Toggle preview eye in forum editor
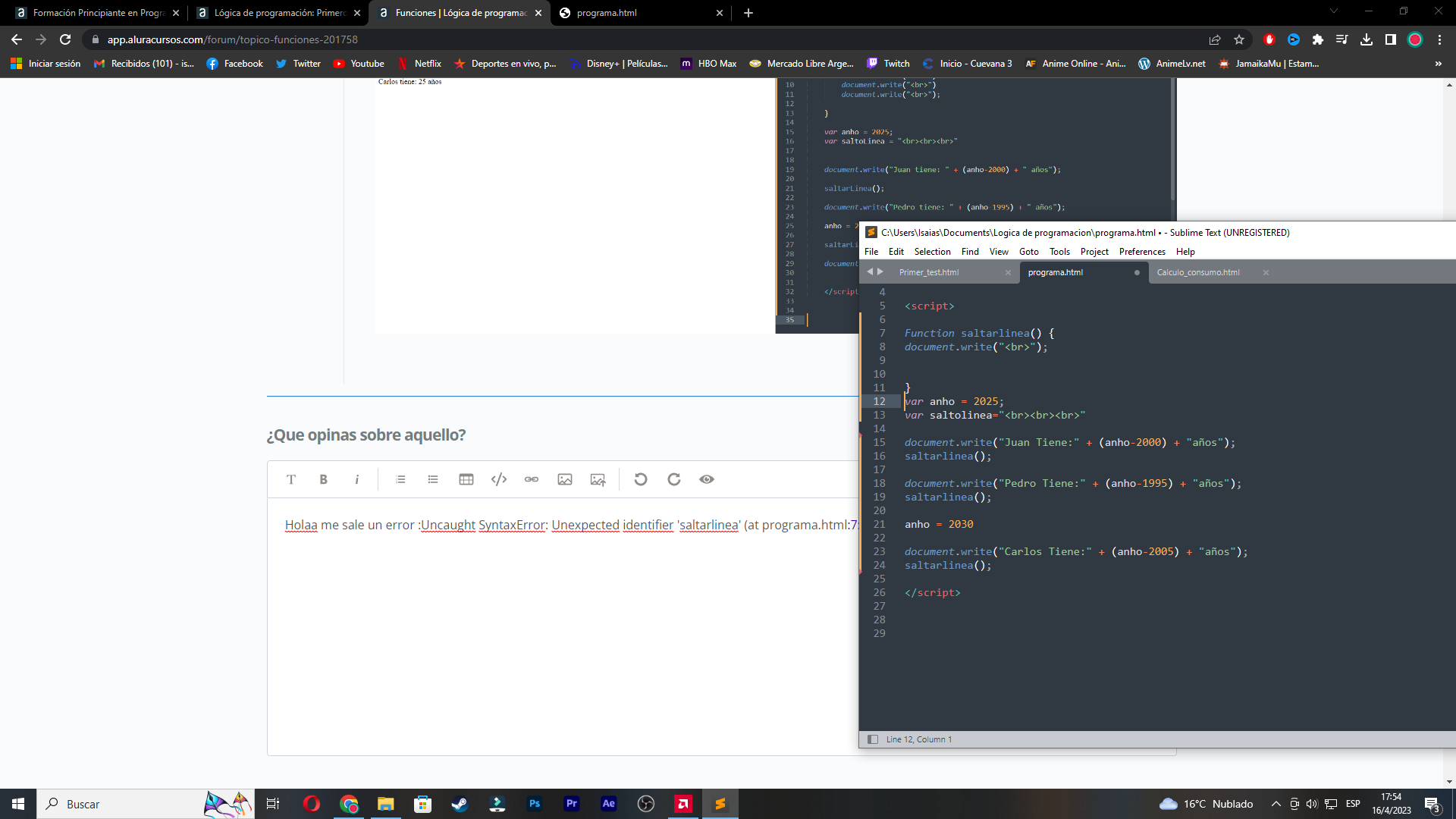 click(x=707, y=479)
